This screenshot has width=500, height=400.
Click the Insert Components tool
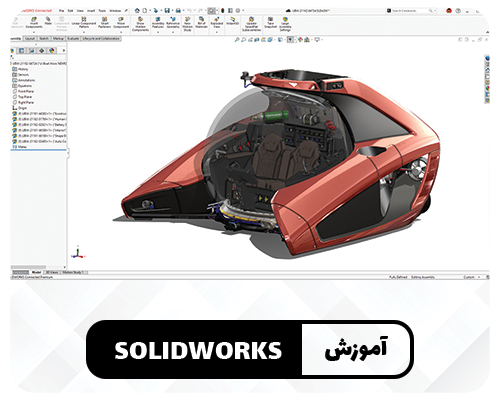pos(34,23)
